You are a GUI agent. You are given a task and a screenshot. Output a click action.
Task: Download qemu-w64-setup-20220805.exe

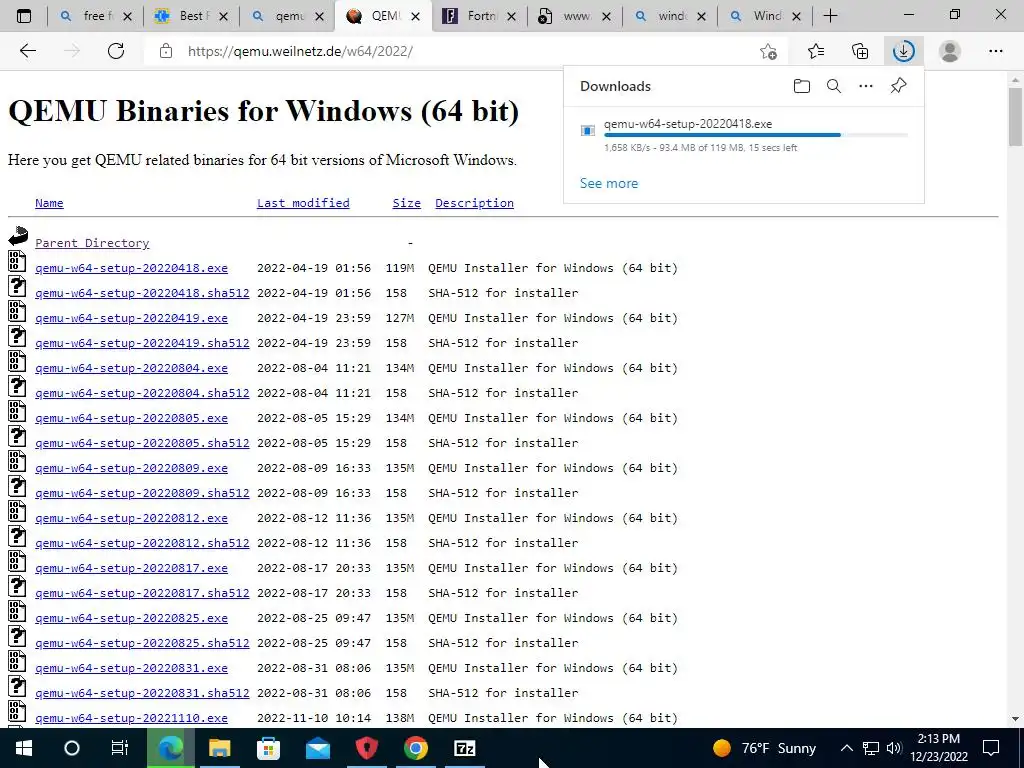(x=131, y=418)
